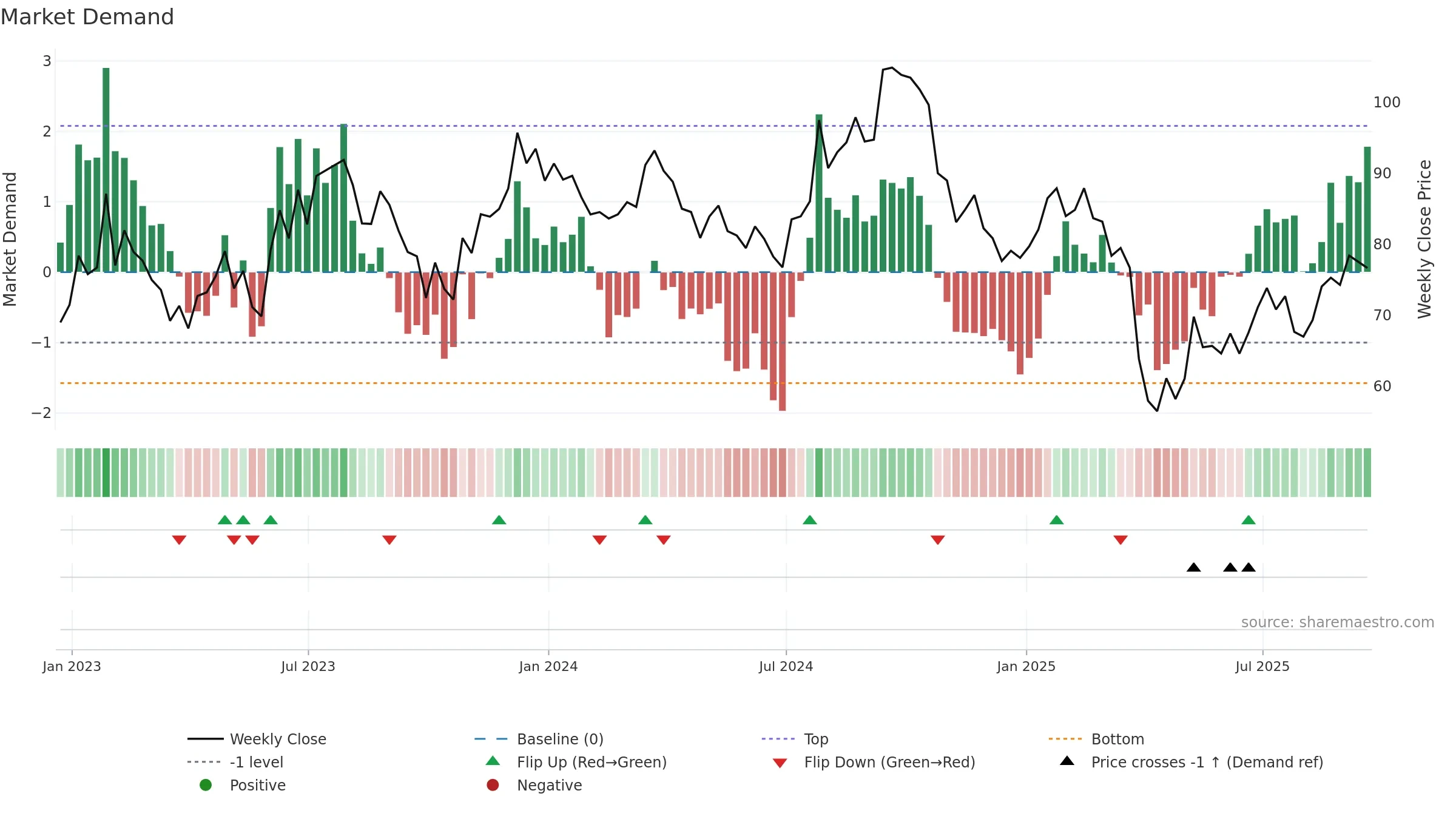Viewport: 1456px width, 819px height.
Task: Click the green flip-up marker just after Jul 2024
Action: (x=810, y=520)
